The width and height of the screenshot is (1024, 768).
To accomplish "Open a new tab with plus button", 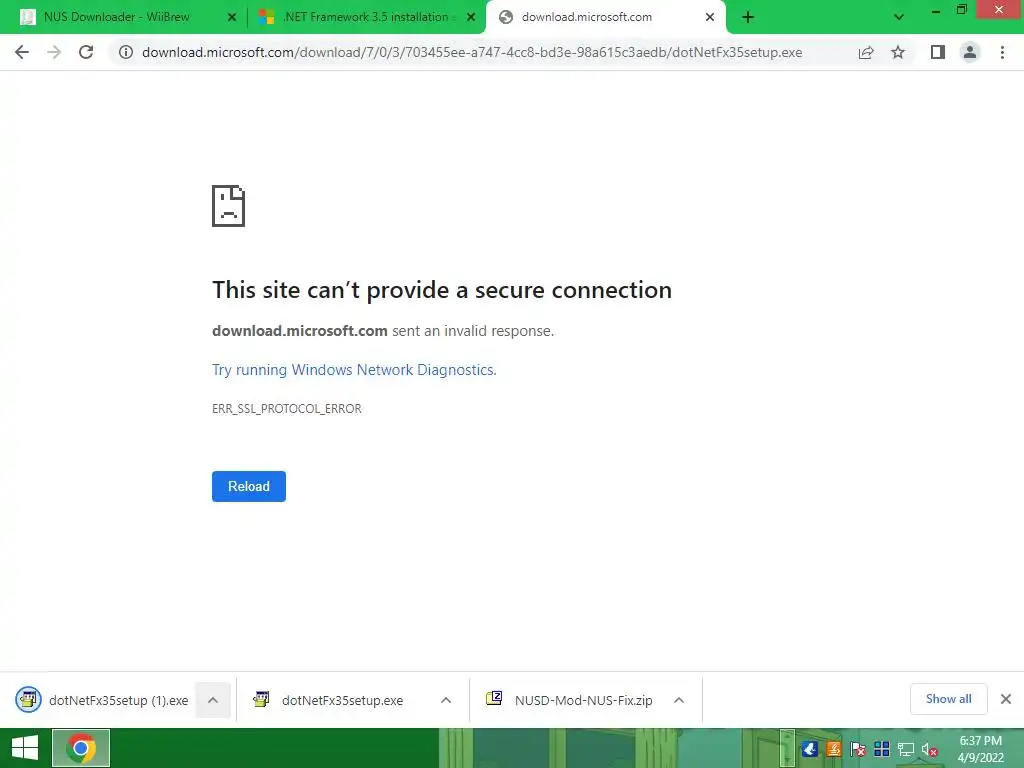I will click(x=748, y=18).
